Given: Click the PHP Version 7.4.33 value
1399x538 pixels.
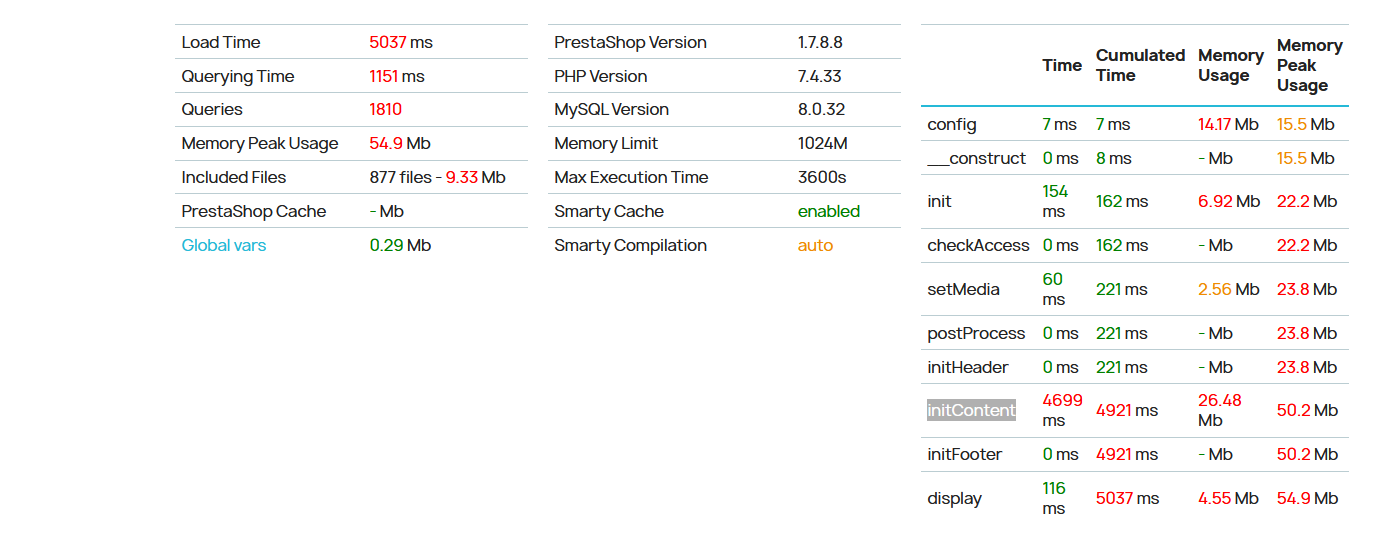Looking at the screenshot, I should (820, 76).
